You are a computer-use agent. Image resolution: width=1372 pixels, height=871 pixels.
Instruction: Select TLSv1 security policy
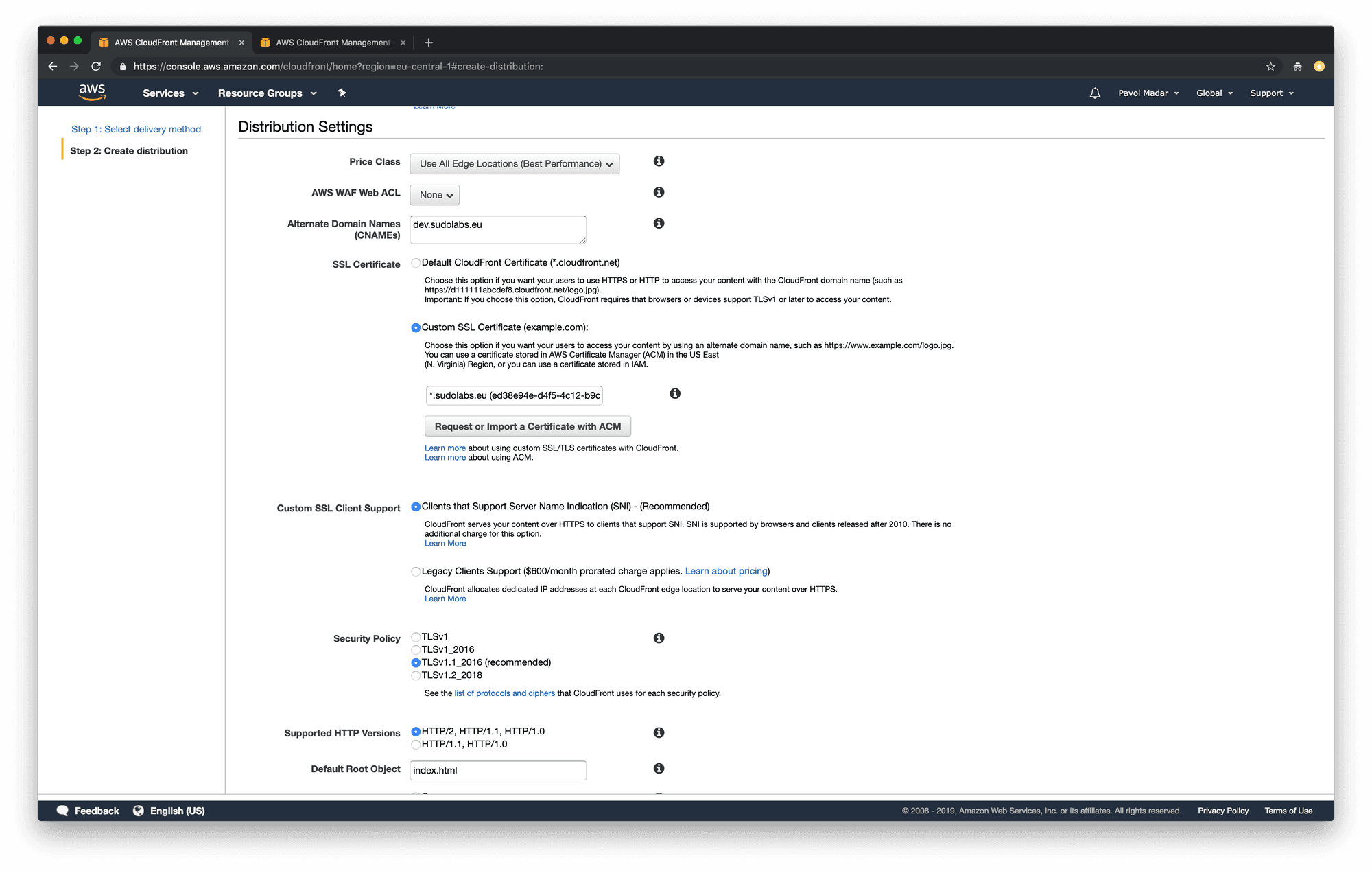point(416,637)
